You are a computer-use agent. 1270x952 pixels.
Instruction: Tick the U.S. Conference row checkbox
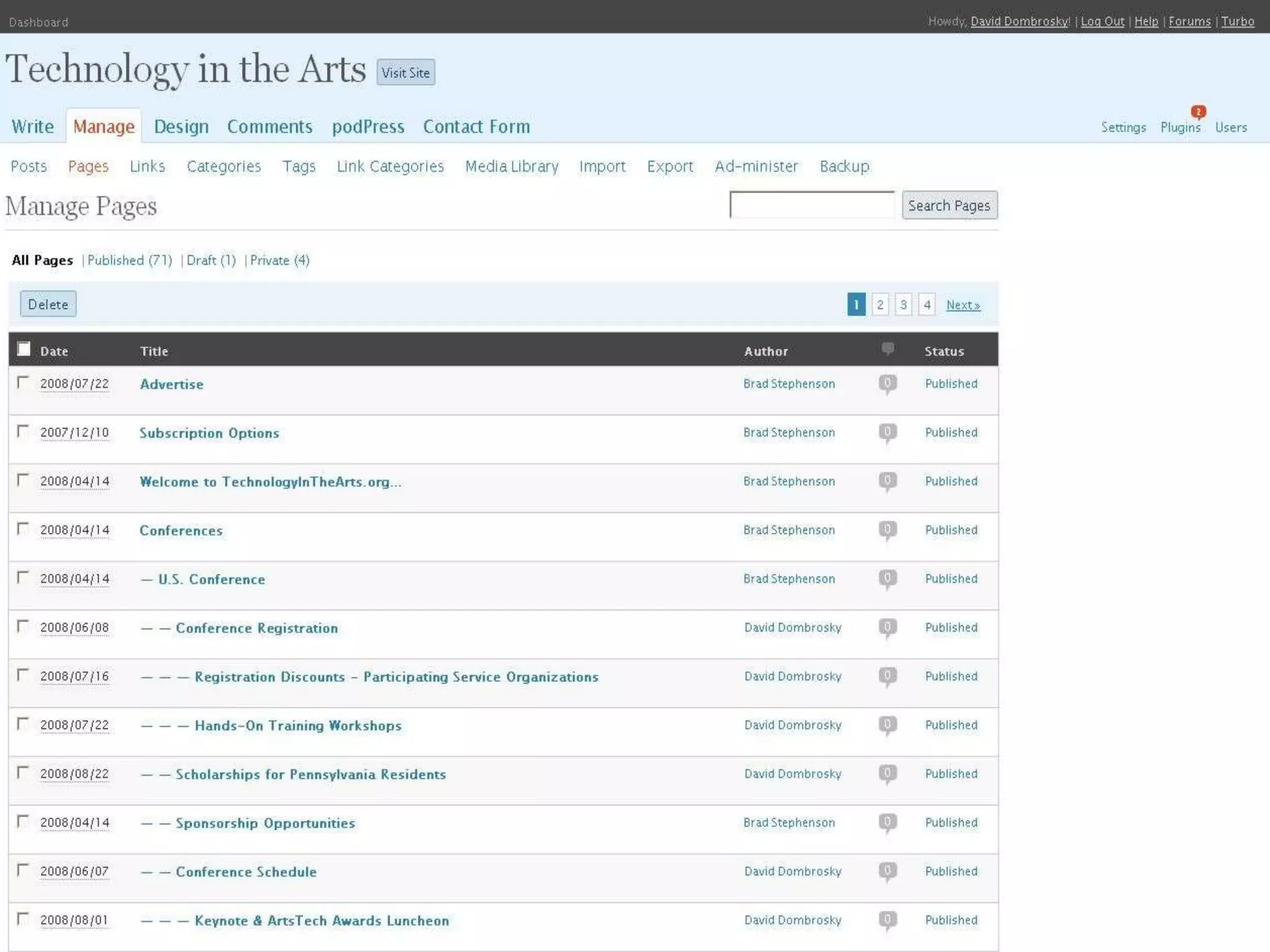[x=23, y=578]
